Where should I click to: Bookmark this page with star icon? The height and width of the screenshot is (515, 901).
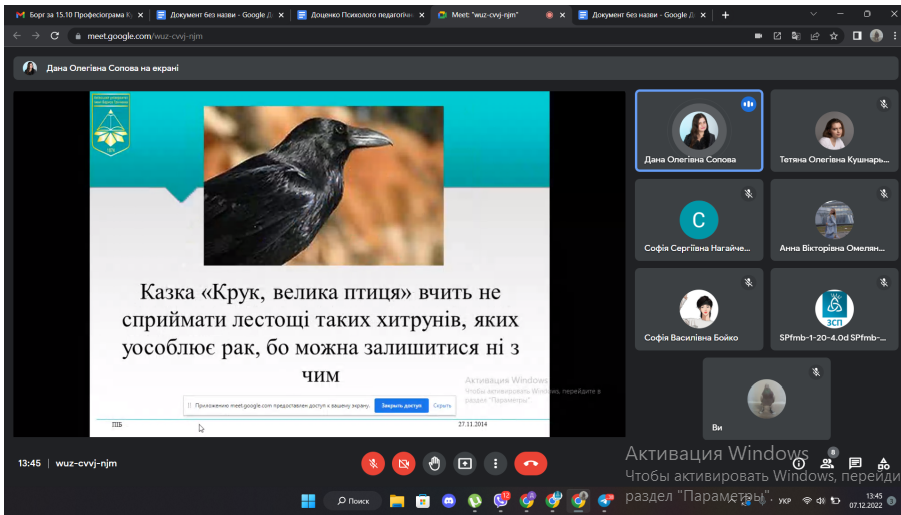[833, 35]
